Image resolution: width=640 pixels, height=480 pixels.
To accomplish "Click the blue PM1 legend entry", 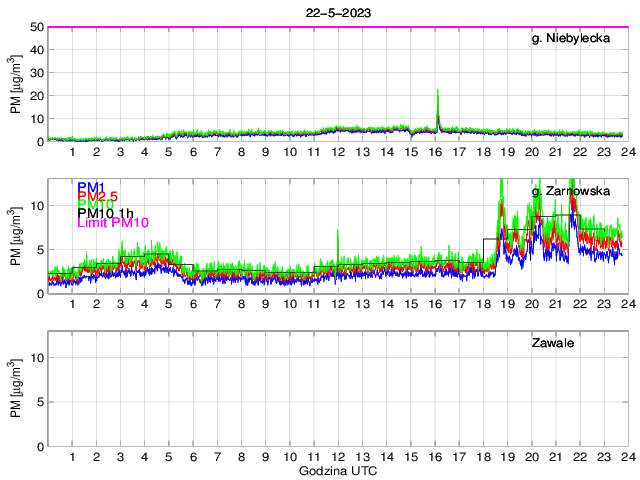I will pos(89,187).
